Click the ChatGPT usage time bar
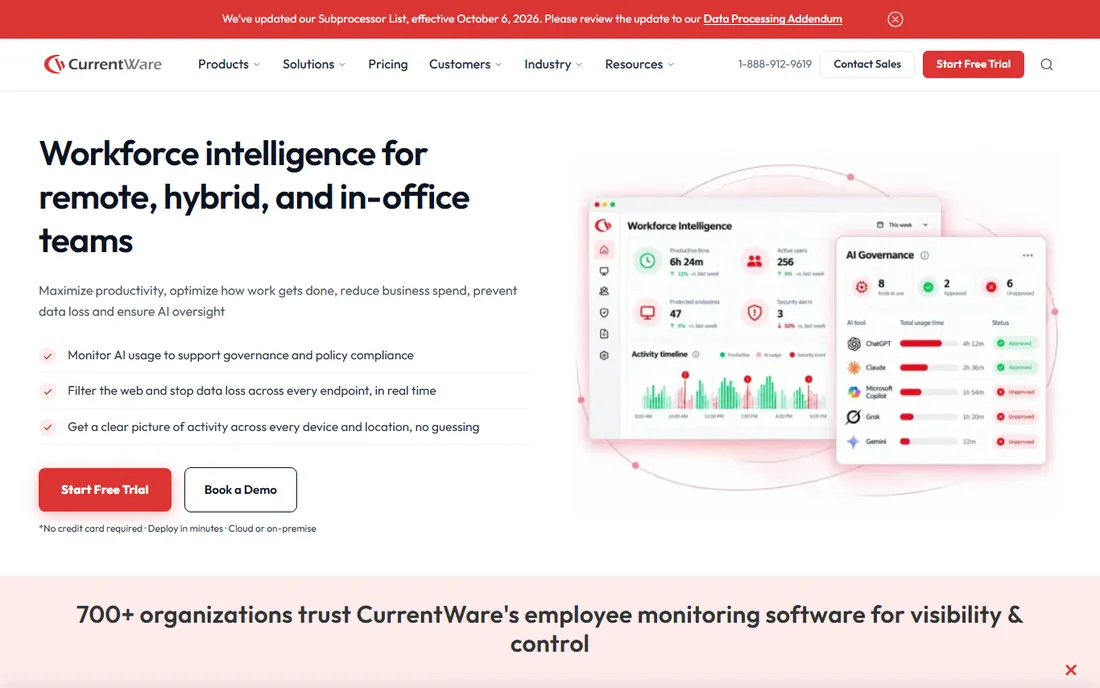1100x688 pixels. pyautogui.click(x=927, y=344)
